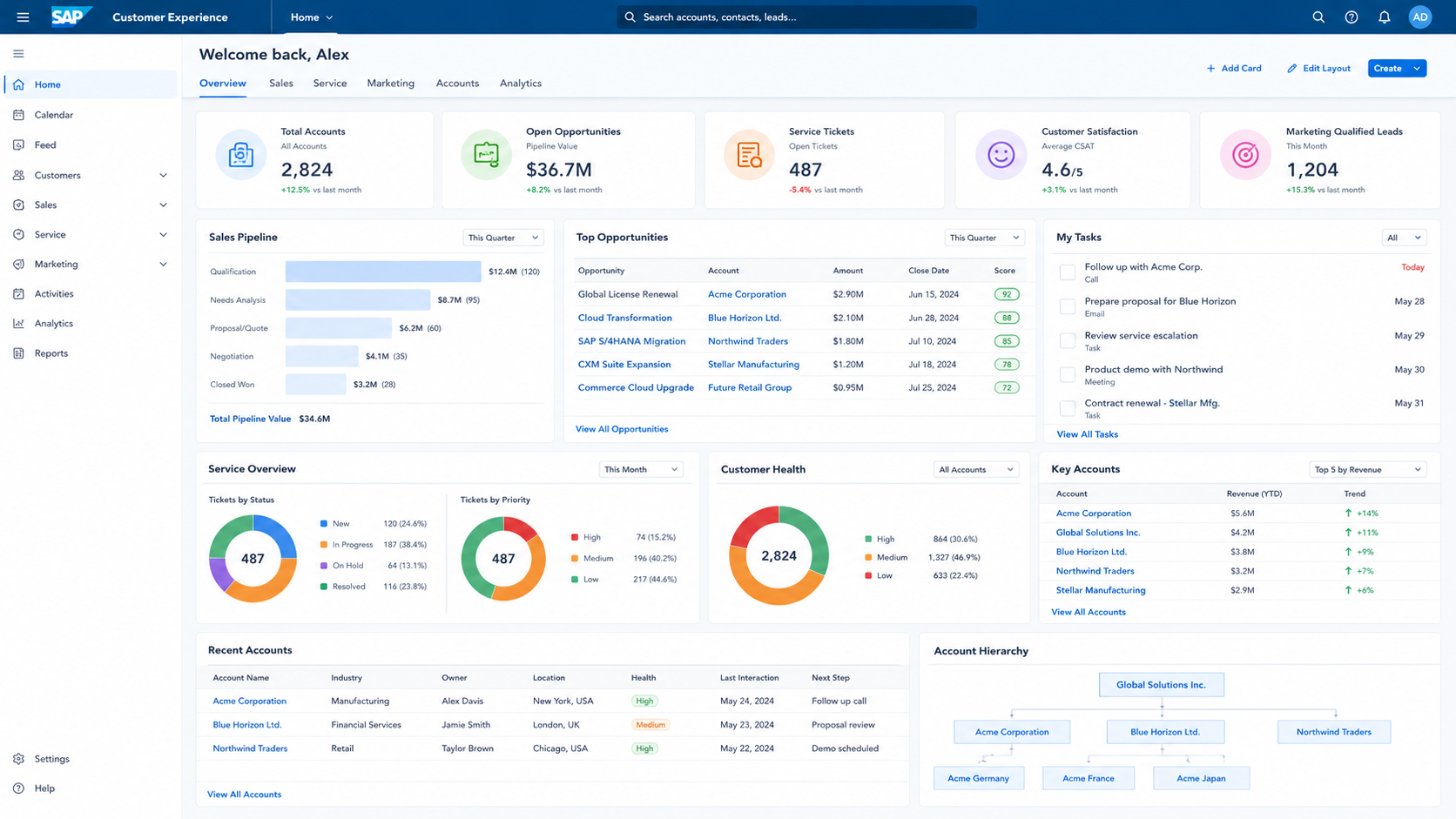Image resolution: width=1456 pixels, height=819 pixels.
Task: Click the help question mark icon in header
Action: click(1351, 17)
